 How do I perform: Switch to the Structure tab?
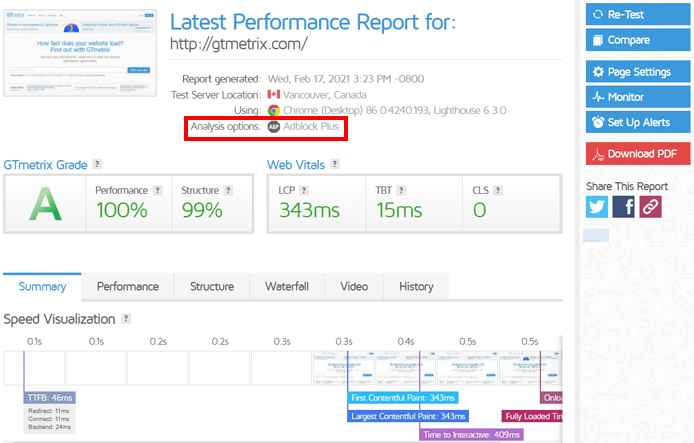[212, 287]
